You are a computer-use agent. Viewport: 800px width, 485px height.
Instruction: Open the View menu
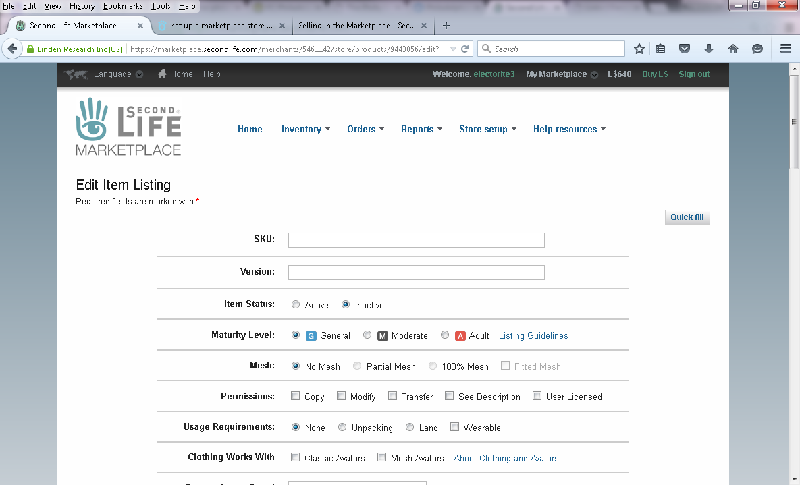(53, 6)
